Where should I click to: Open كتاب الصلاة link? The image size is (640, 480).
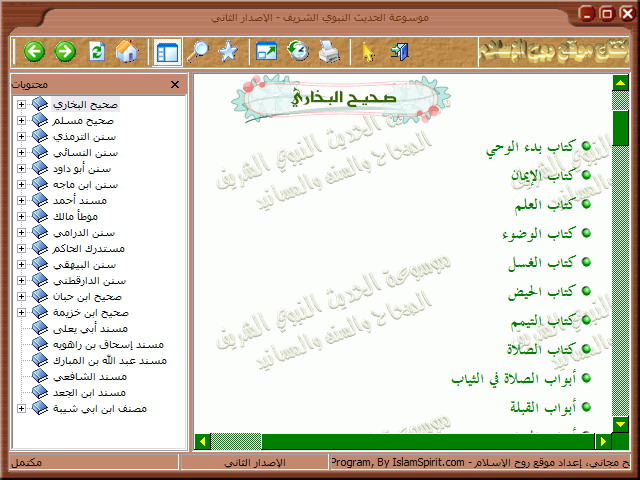click(x=541, y=350)
